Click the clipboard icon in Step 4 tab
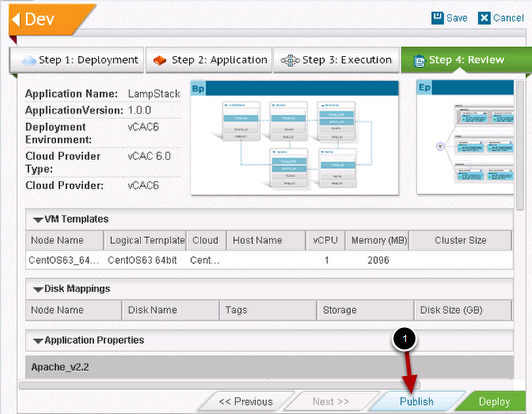This screenshot has width=532, height=414. 419,61
